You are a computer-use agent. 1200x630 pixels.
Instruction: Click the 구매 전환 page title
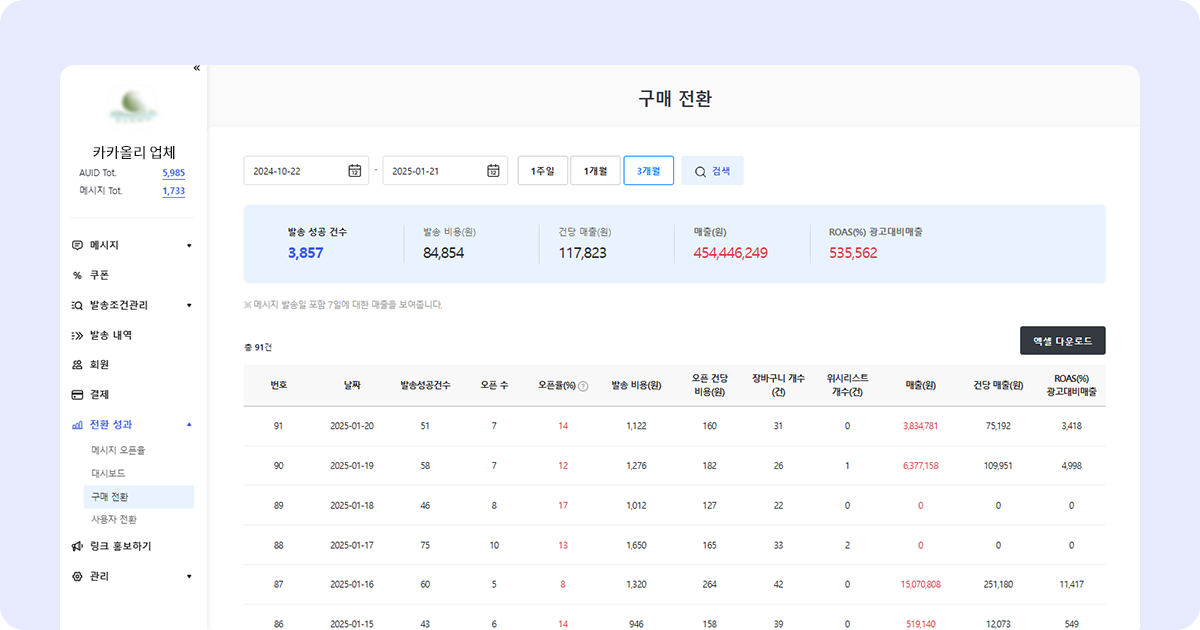pyautogui.click(x=675, y=98)
